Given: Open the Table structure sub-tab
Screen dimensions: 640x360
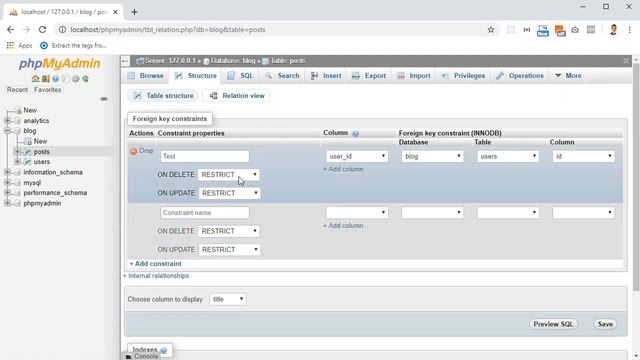Looking at the screenshot, I should coord(164,96).
